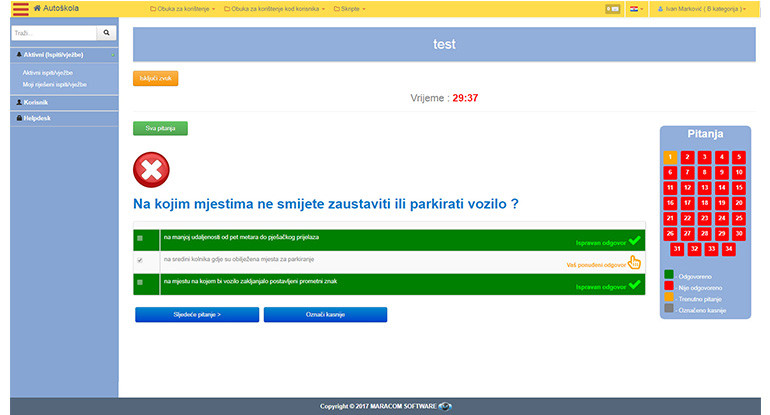Click the 'Sljedeće pitanje' button

[197, 314]
